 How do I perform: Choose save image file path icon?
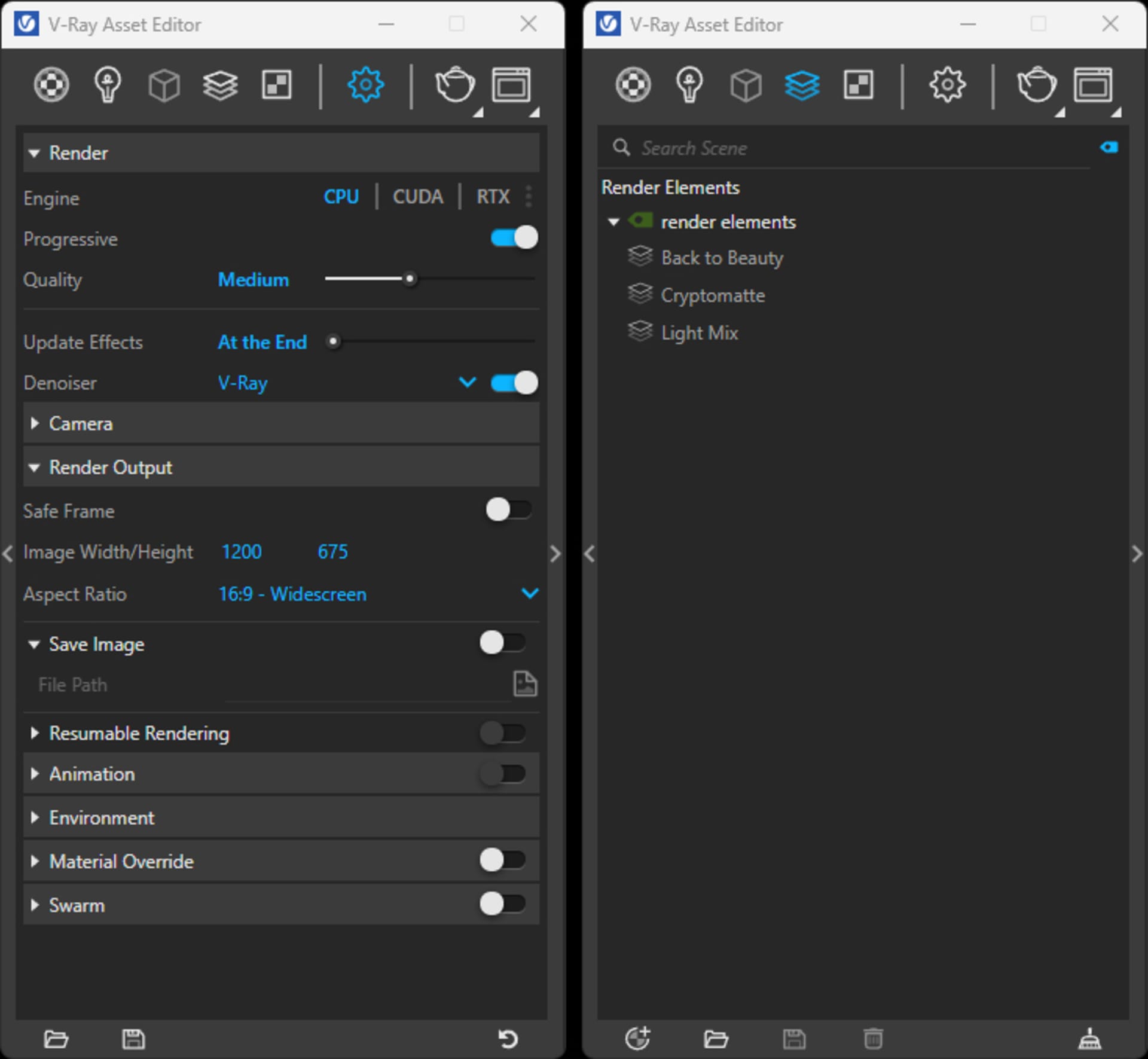point(525,683)
